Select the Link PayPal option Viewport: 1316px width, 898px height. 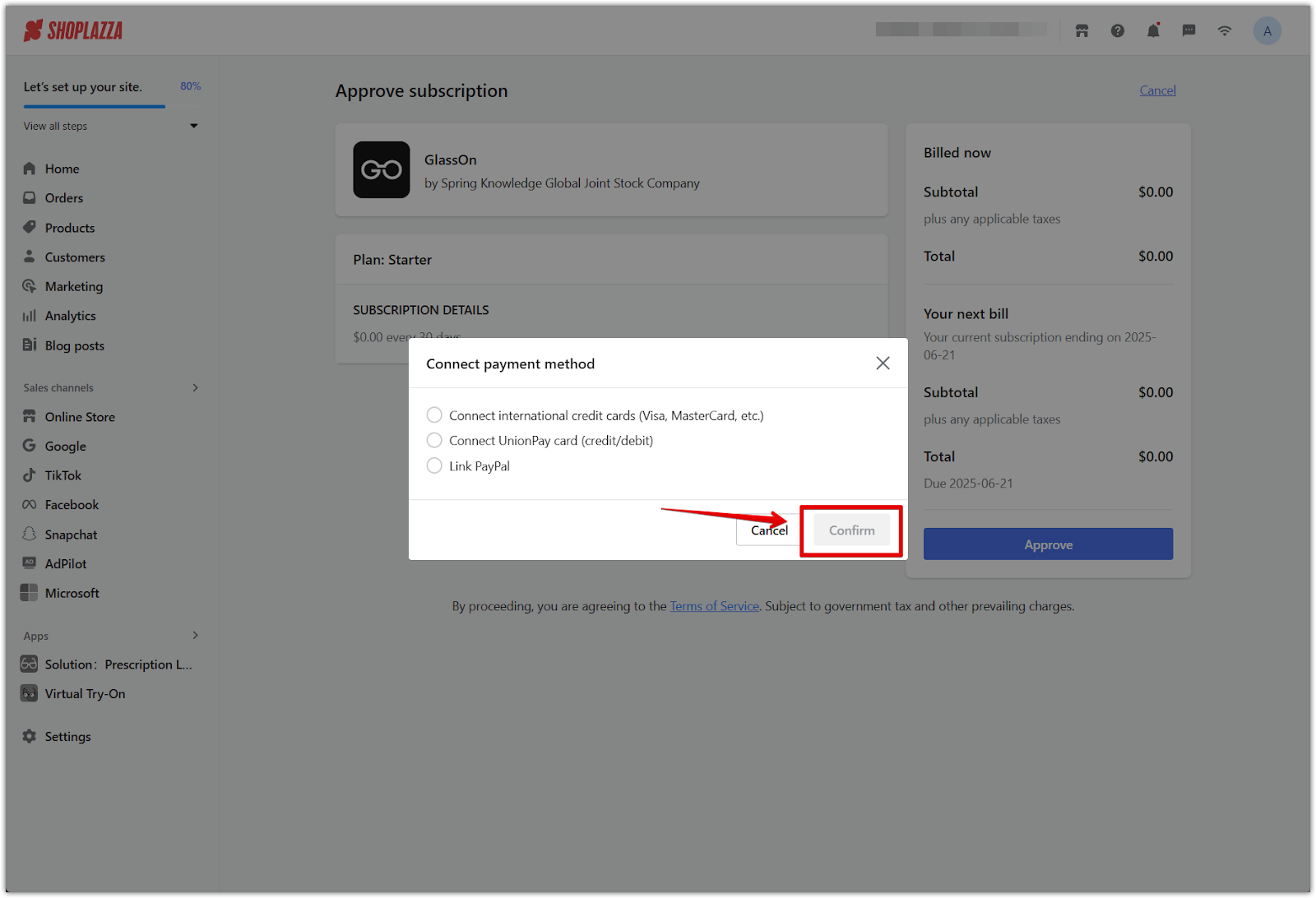click(434, 466)
